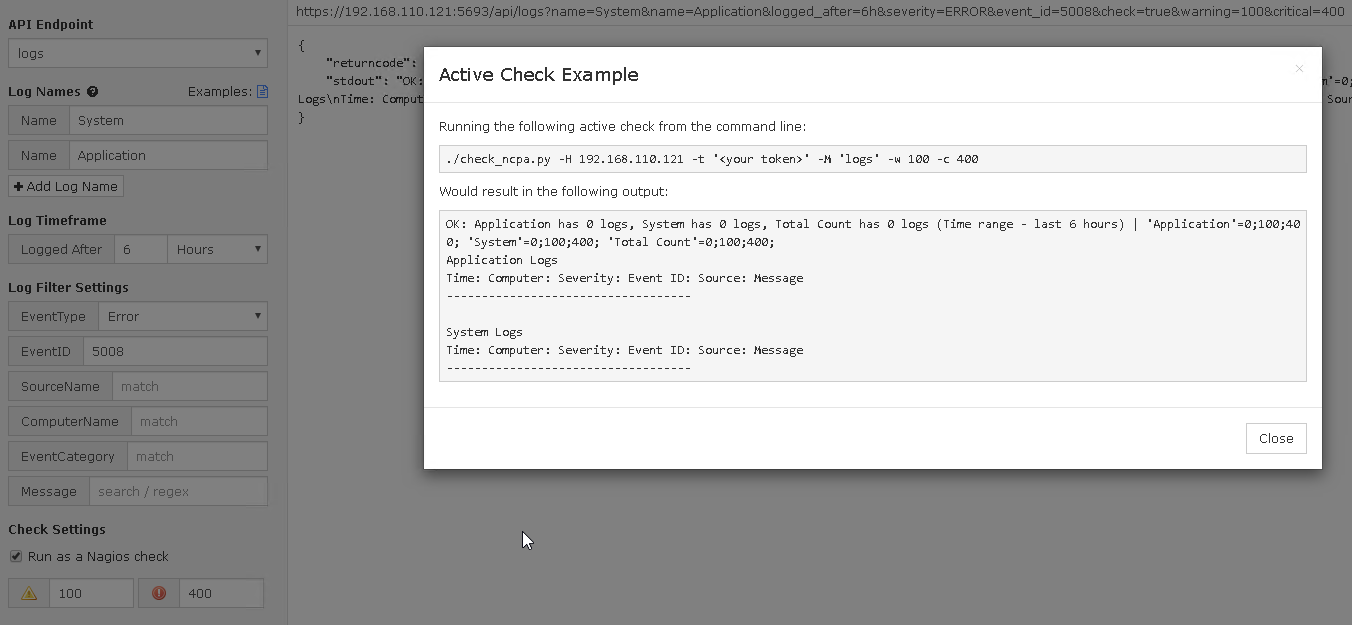Open the Hours timeframe dropdown

coord(217,249)
